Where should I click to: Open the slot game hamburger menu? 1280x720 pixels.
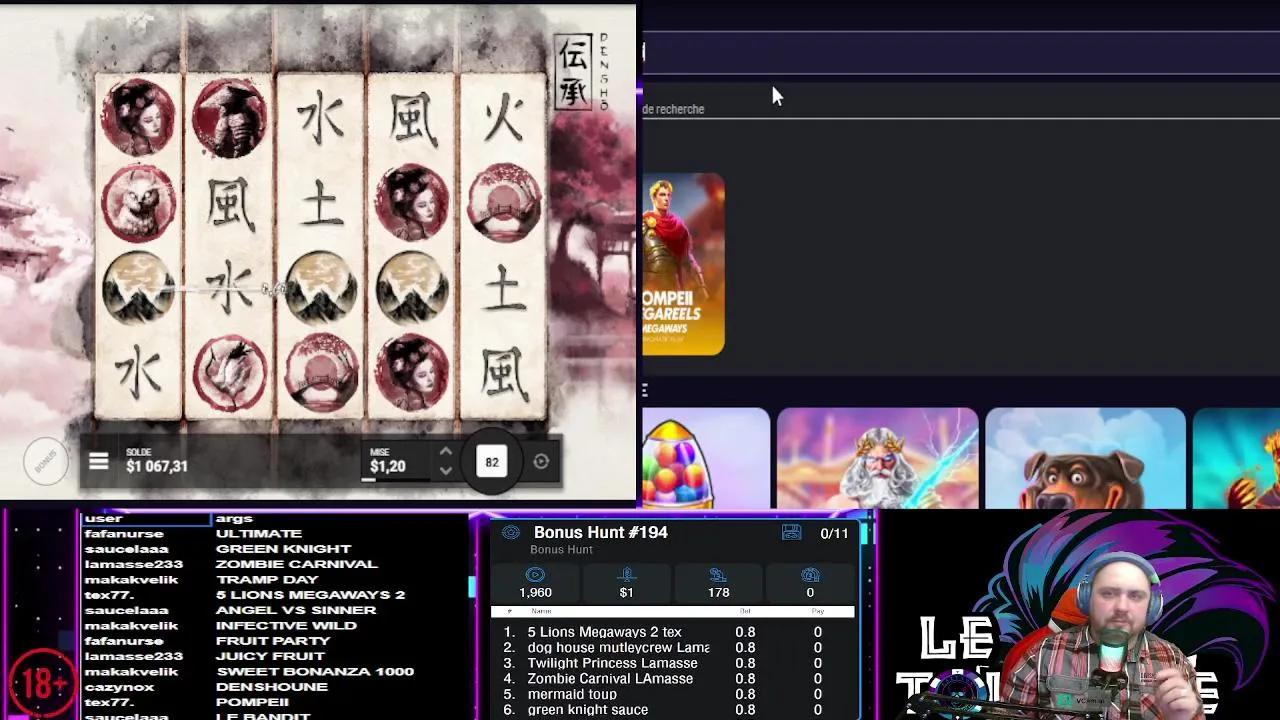tap(98, 461)
